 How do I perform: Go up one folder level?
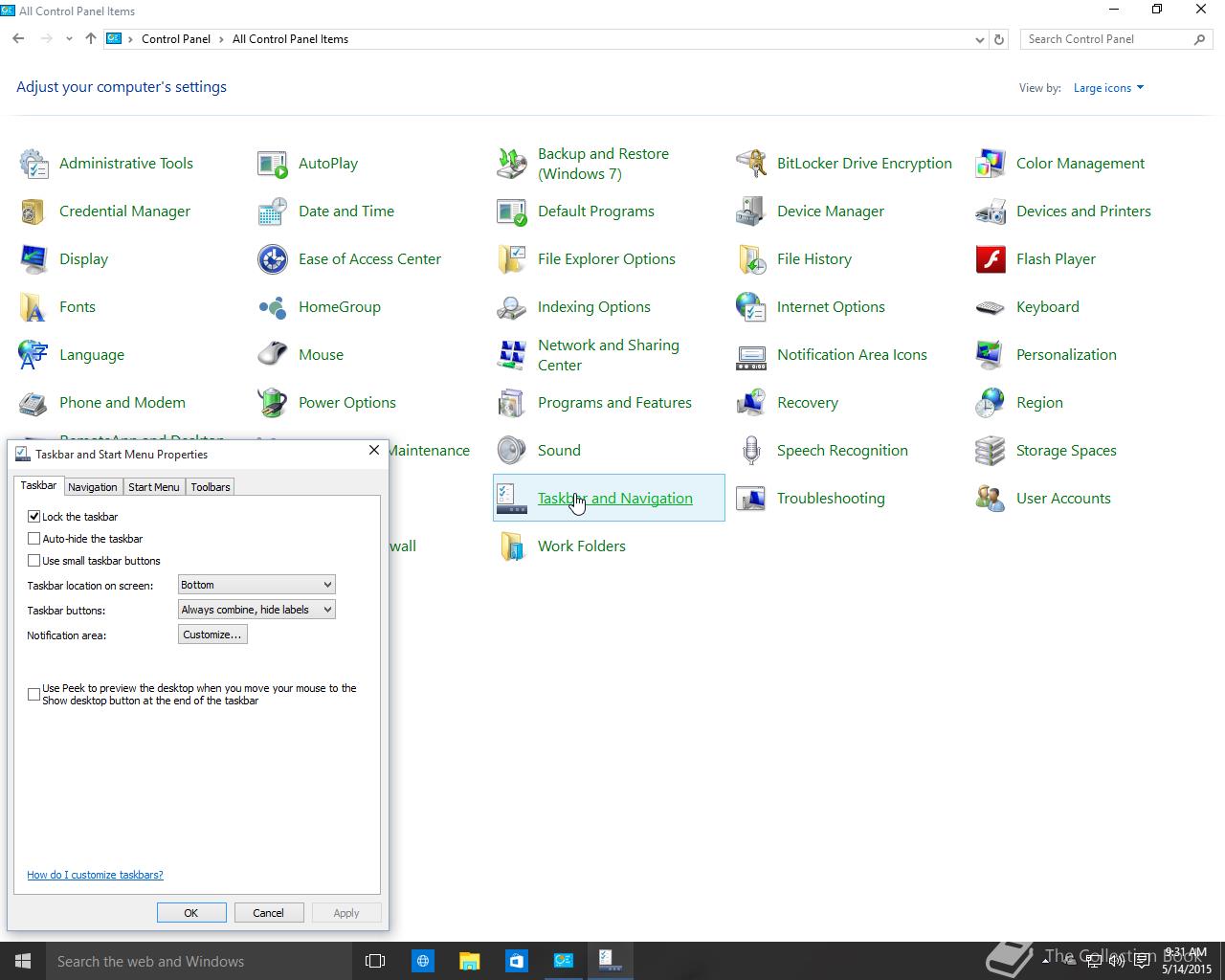[x=91, y=39]
